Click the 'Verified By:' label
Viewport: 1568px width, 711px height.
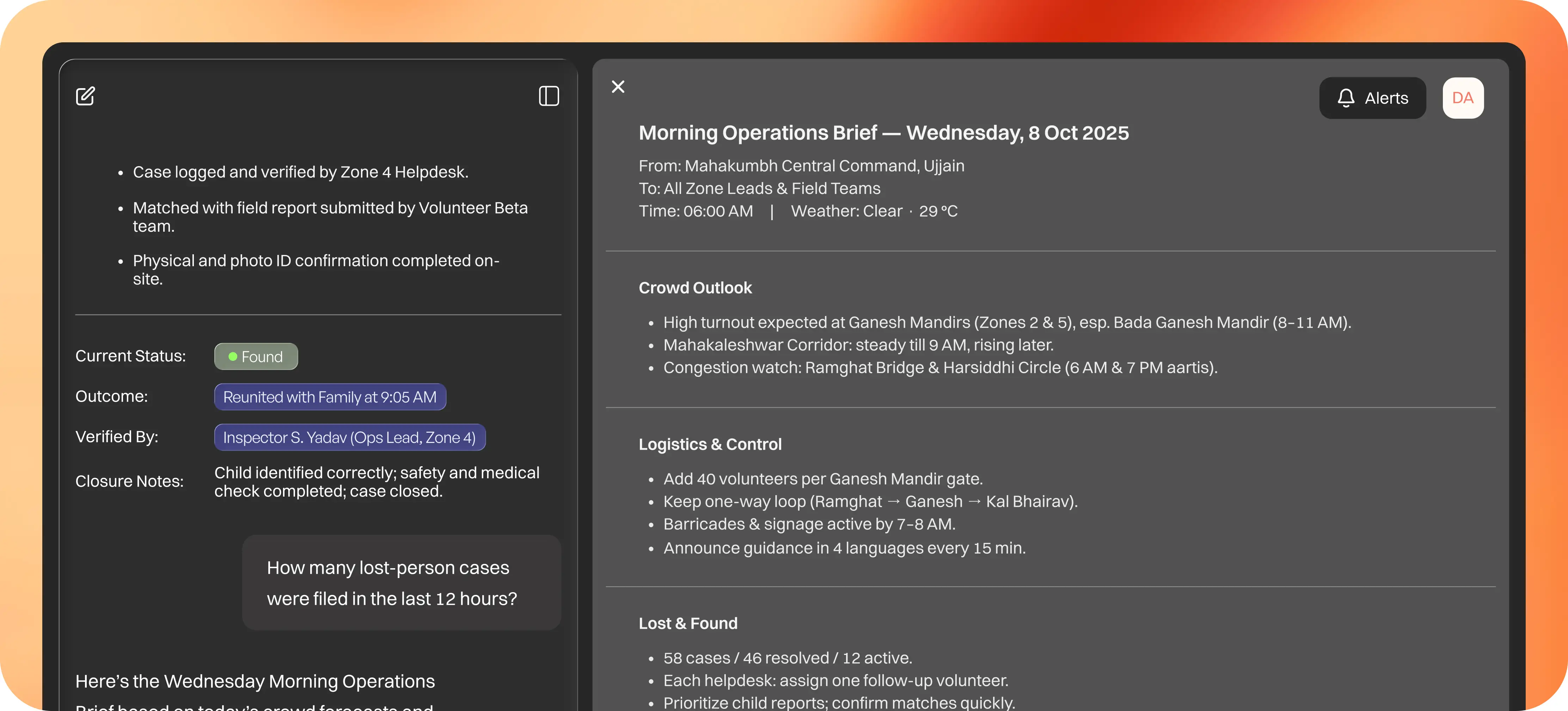(116, 437)
